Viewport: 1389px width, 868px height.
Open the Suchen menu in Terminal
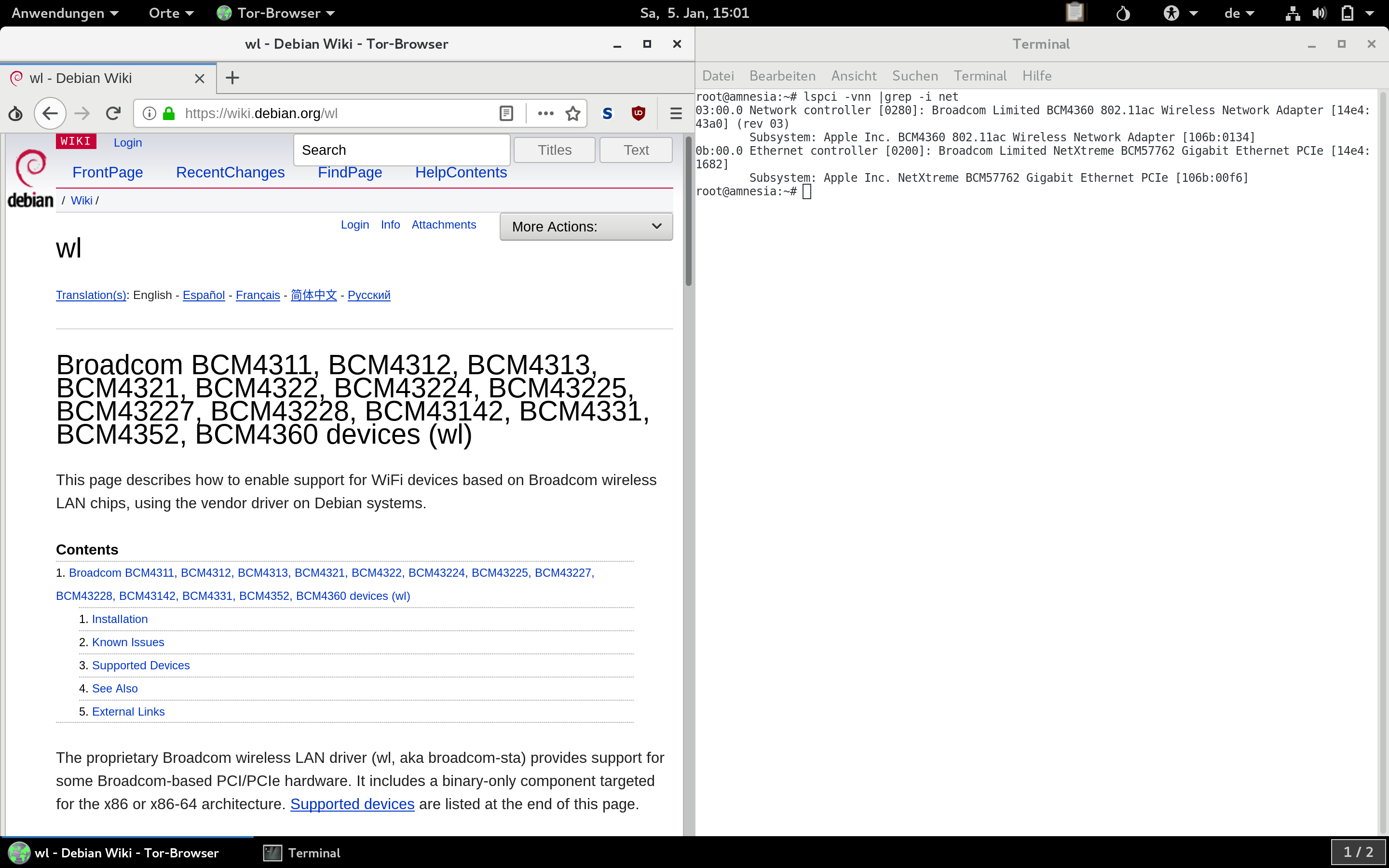pyautogui.click(x=915, y=76)
